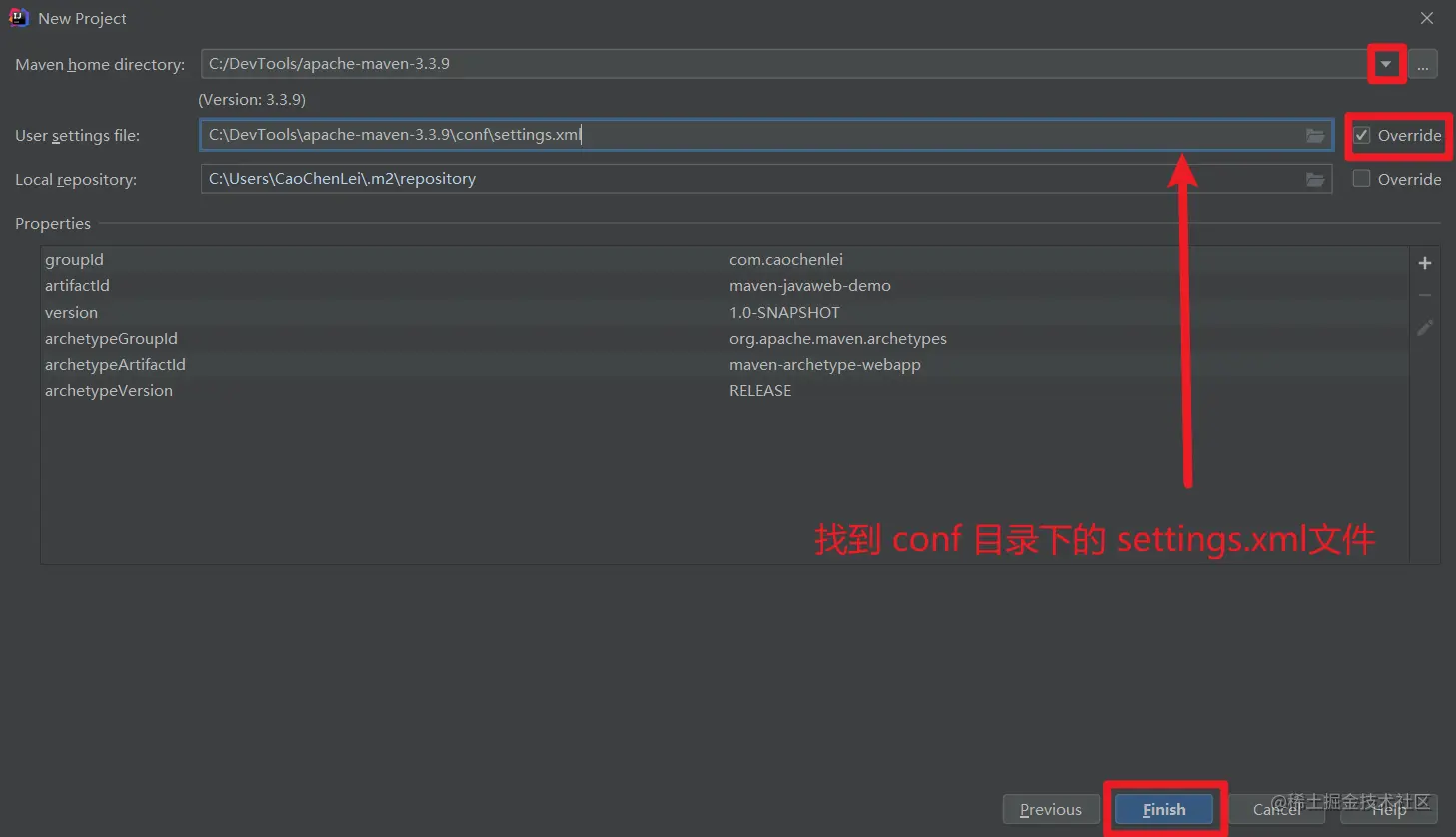Select the groupId property row
The height and width of the screenshot is (837, 1456).
pos(725,260)
